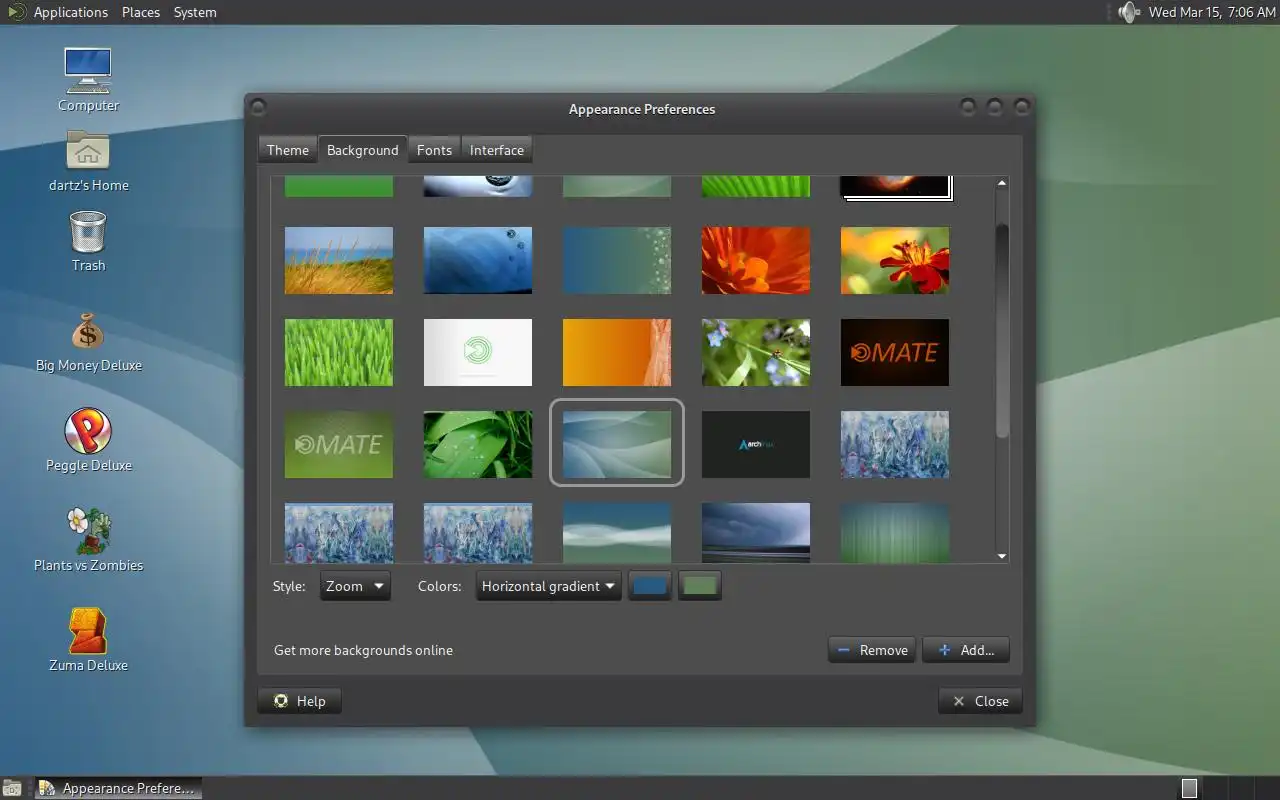The width and height of the screenshot is (1280, 800).
Task: Click the Help button
Action: point(299,701)
